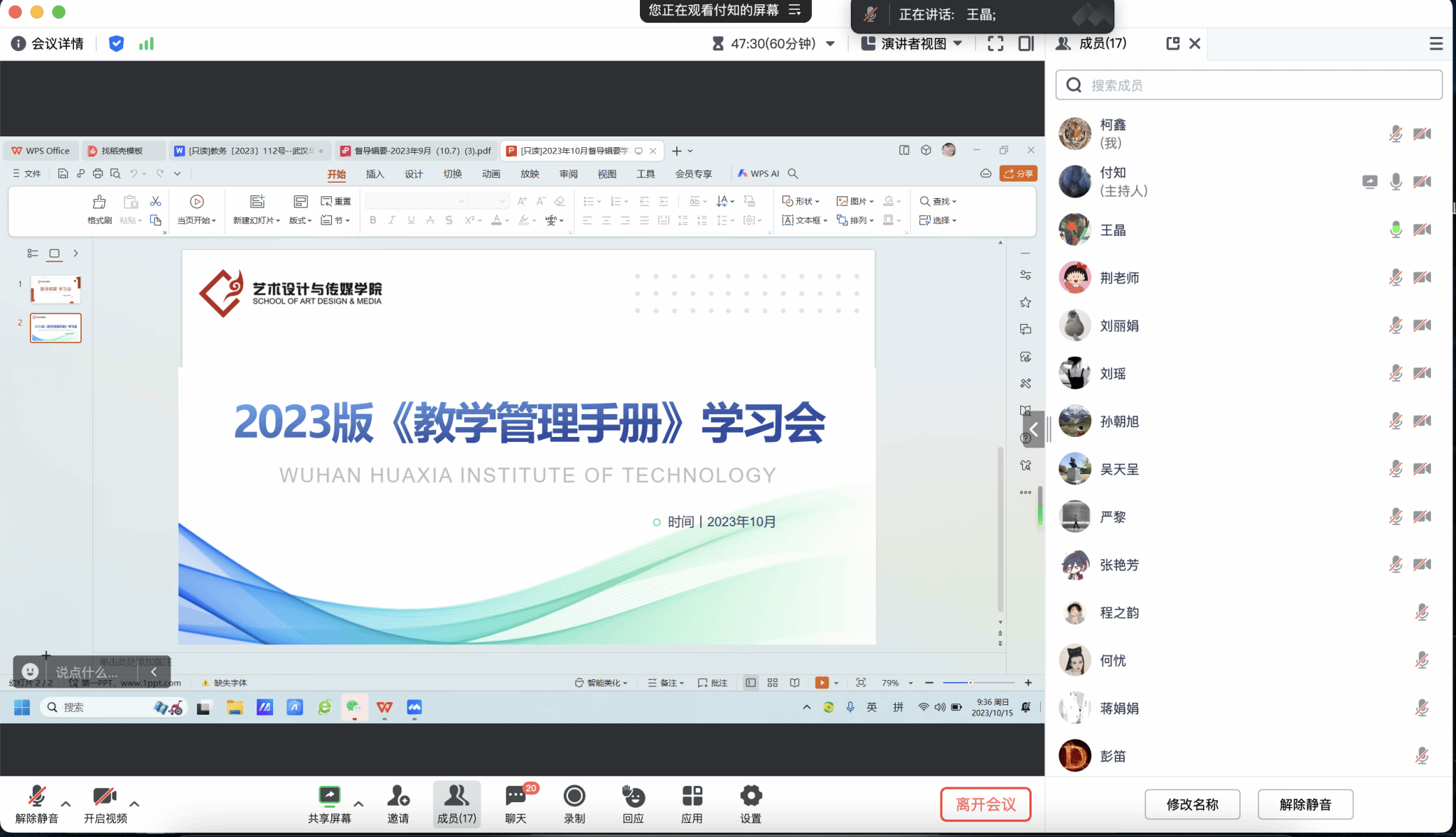Open the Apps (应用) icon
Viewport: 1456px width, 837px height.
[x=692, y=796]
